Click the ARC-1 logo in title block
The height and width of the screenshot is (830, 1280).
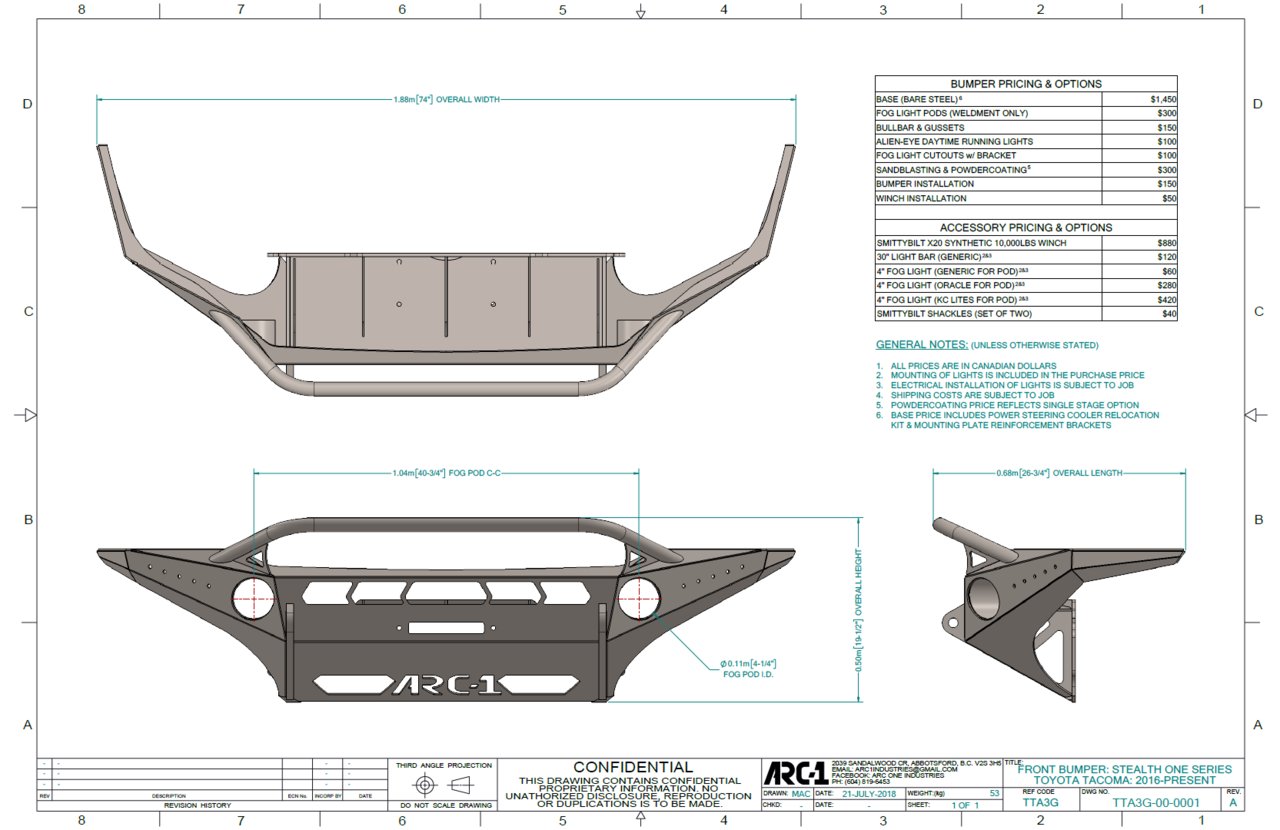tap(796, 774)
